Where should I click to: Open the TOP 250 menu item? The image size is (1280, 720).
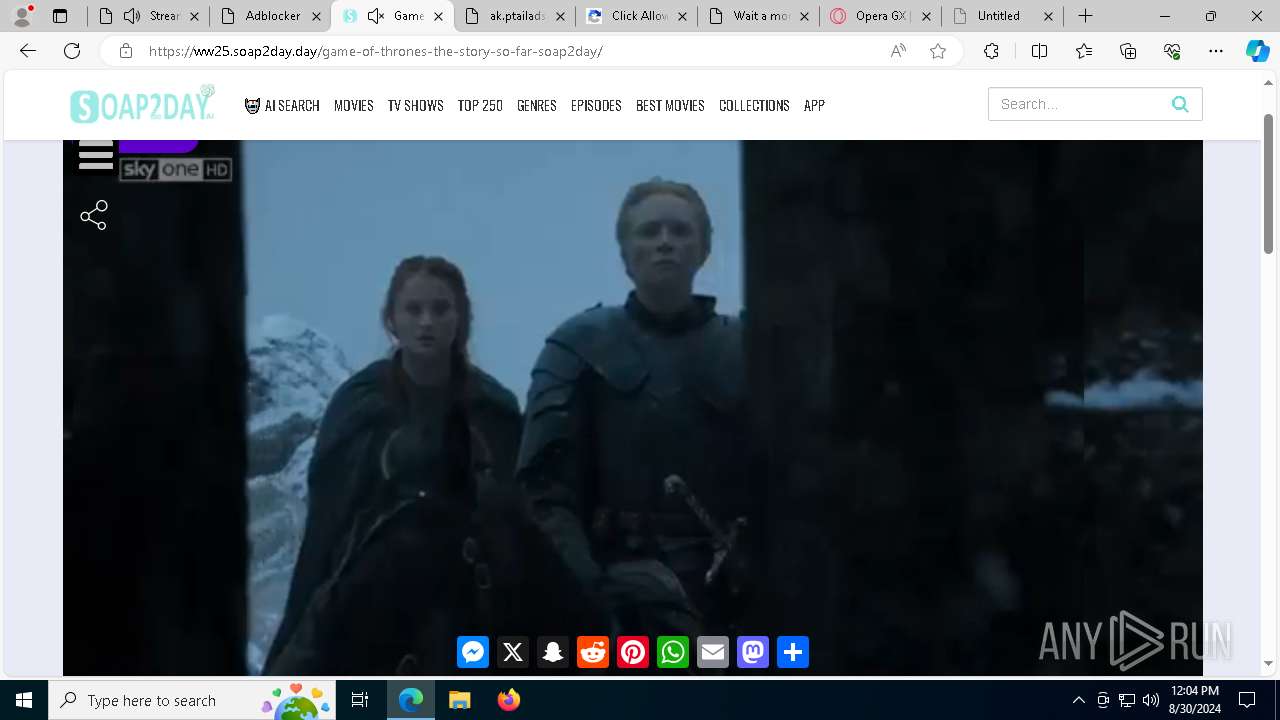tap(480, 105)
